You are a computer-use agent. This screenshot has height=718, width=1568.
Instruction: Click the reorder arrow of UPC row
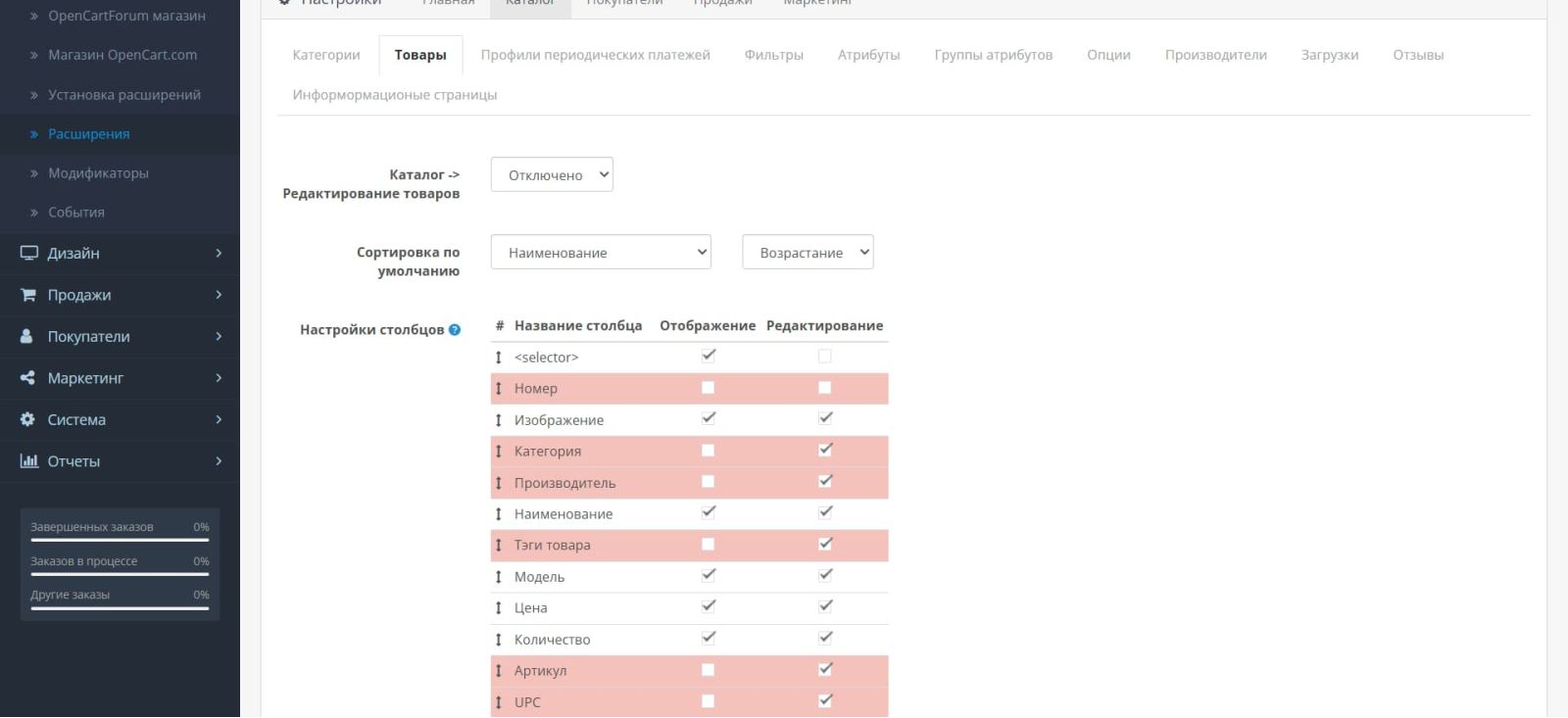click(499, 702)
